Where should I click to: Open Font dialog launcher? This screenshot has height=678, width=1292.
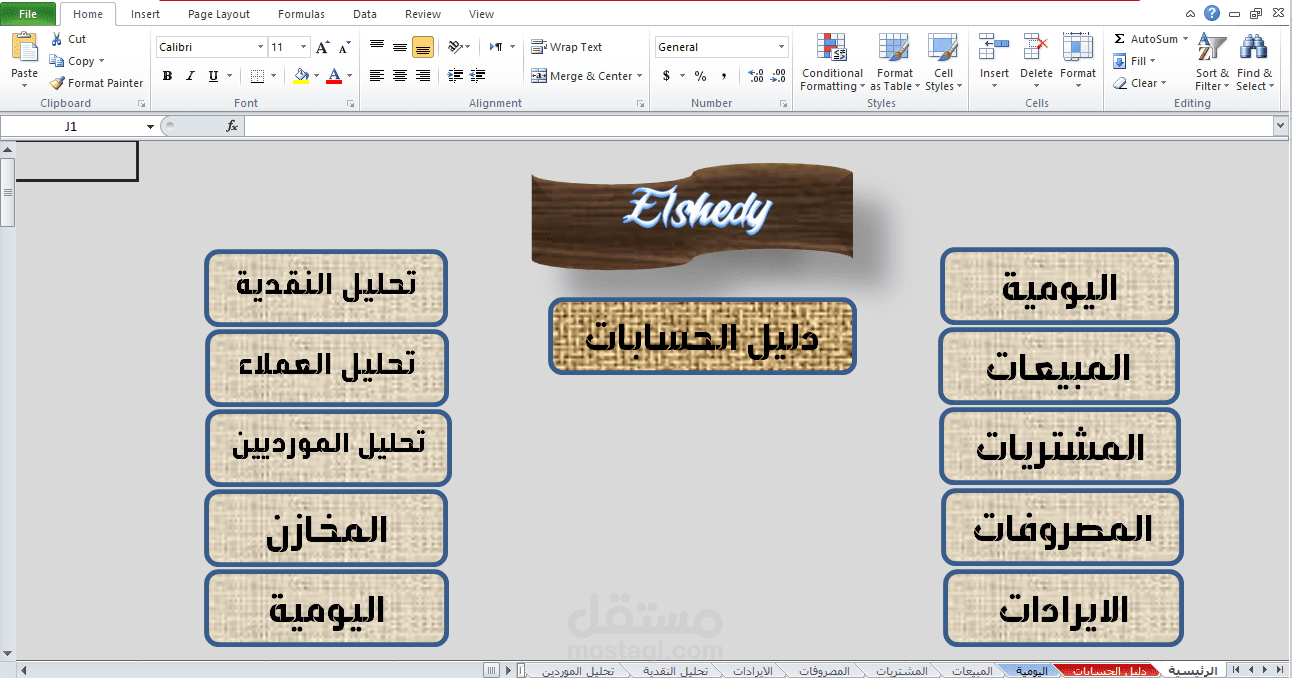[x=351, y=104]
